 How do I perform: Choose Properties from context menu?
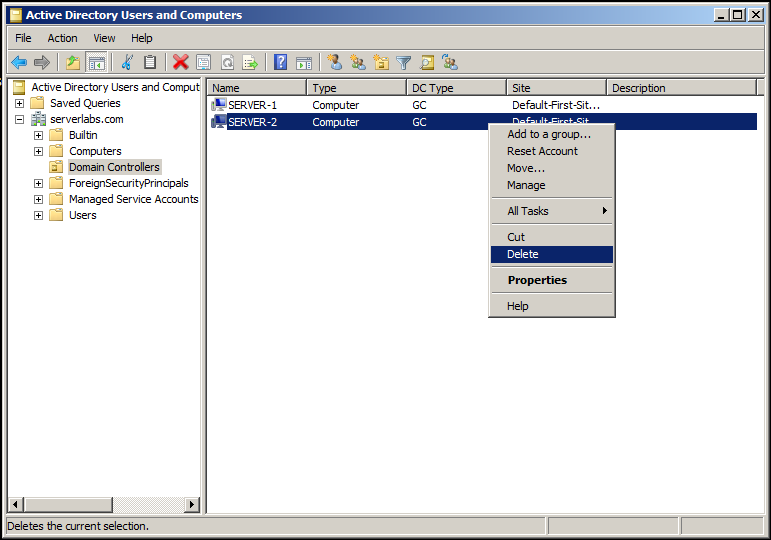pyautogui.click(x=552, y=280)
